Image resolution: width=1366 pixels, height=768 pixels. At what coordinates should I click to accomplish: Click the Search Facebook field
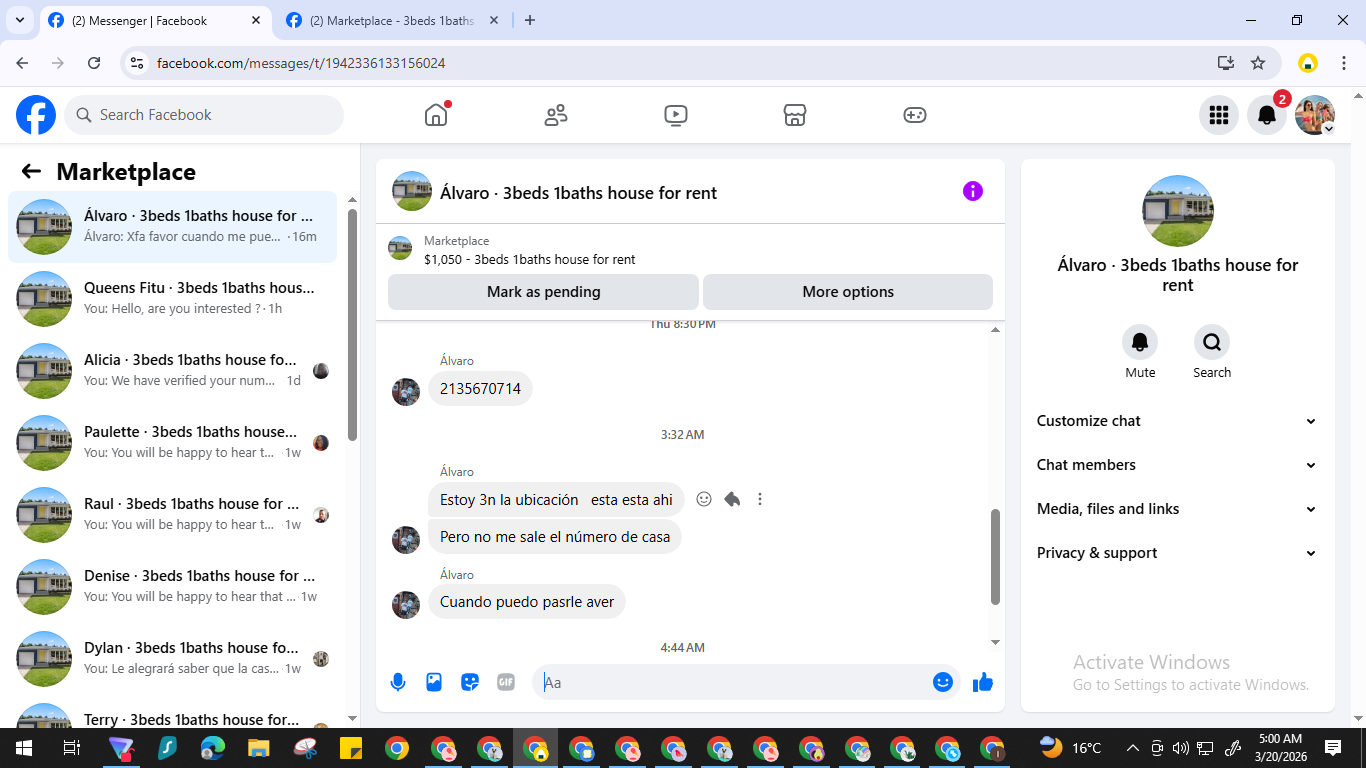tap(204, 115)
